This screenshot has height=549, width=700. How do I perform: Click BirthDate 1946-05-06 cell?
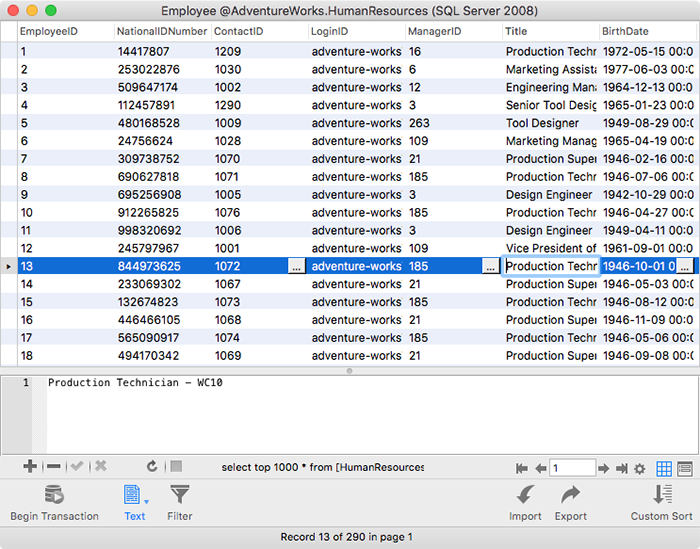(x=647, y=338)
